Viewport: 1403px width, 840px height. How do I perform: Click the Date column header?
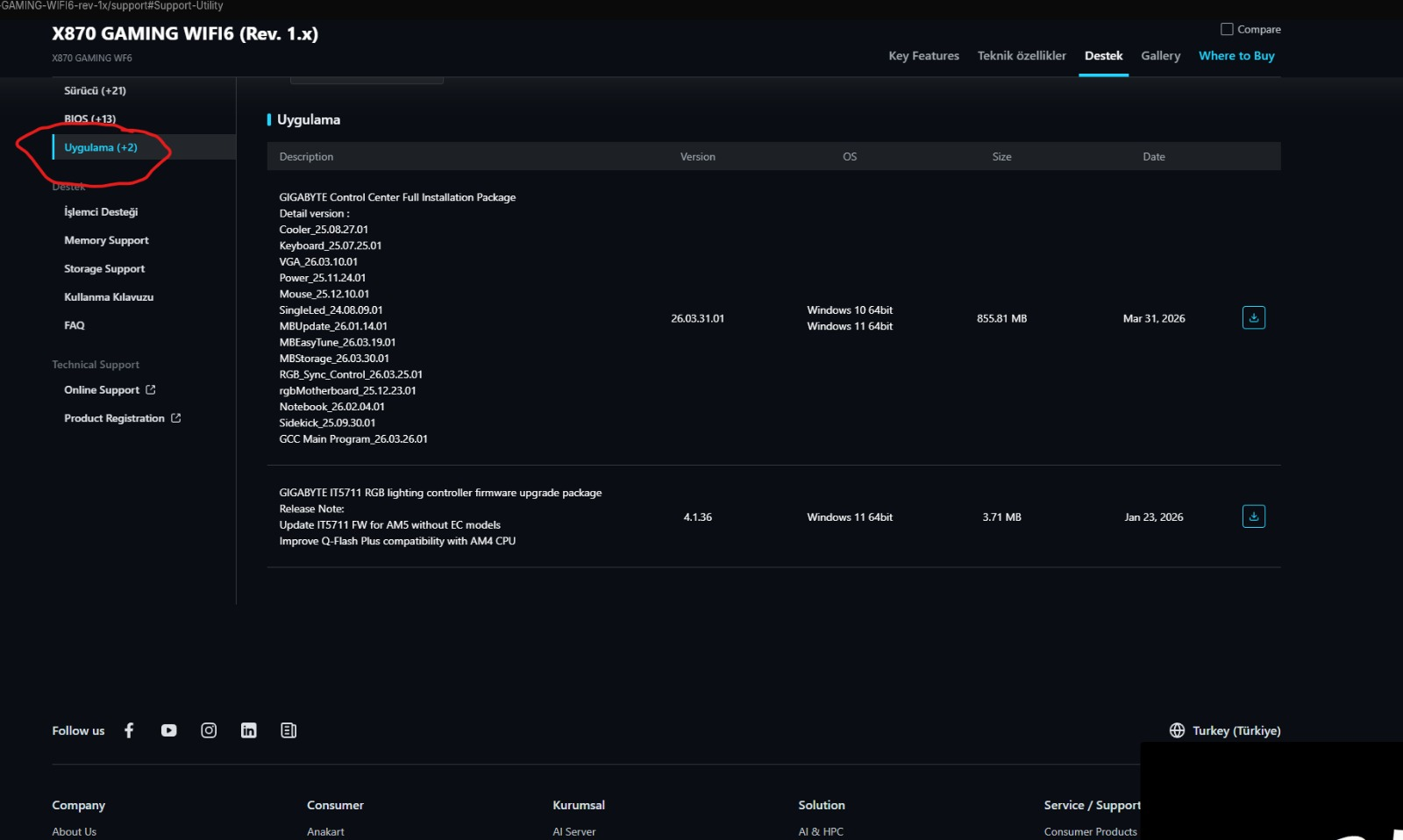tap(1154, 156)
